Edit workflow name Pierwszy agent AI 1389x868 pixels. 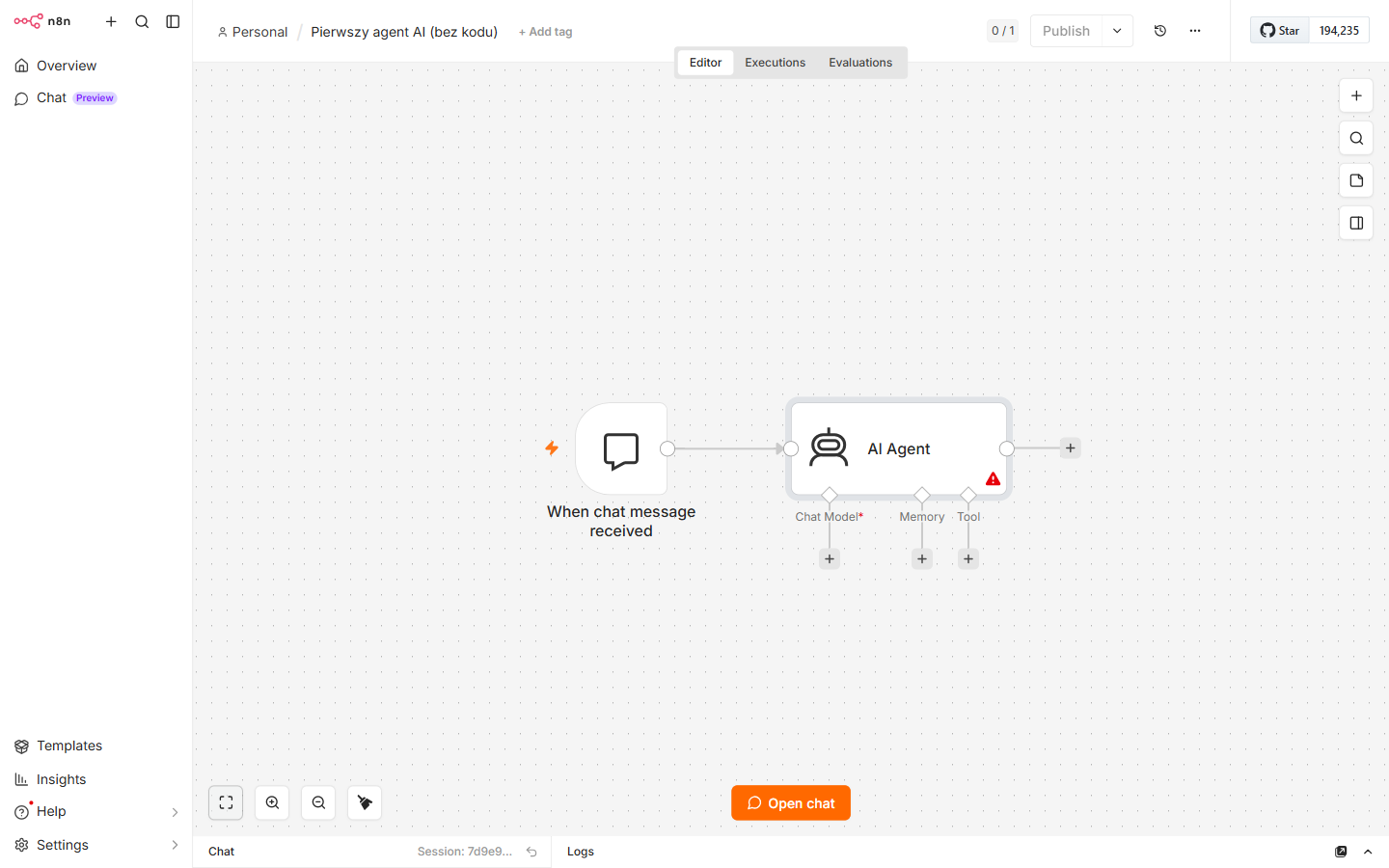pos(404,32)
